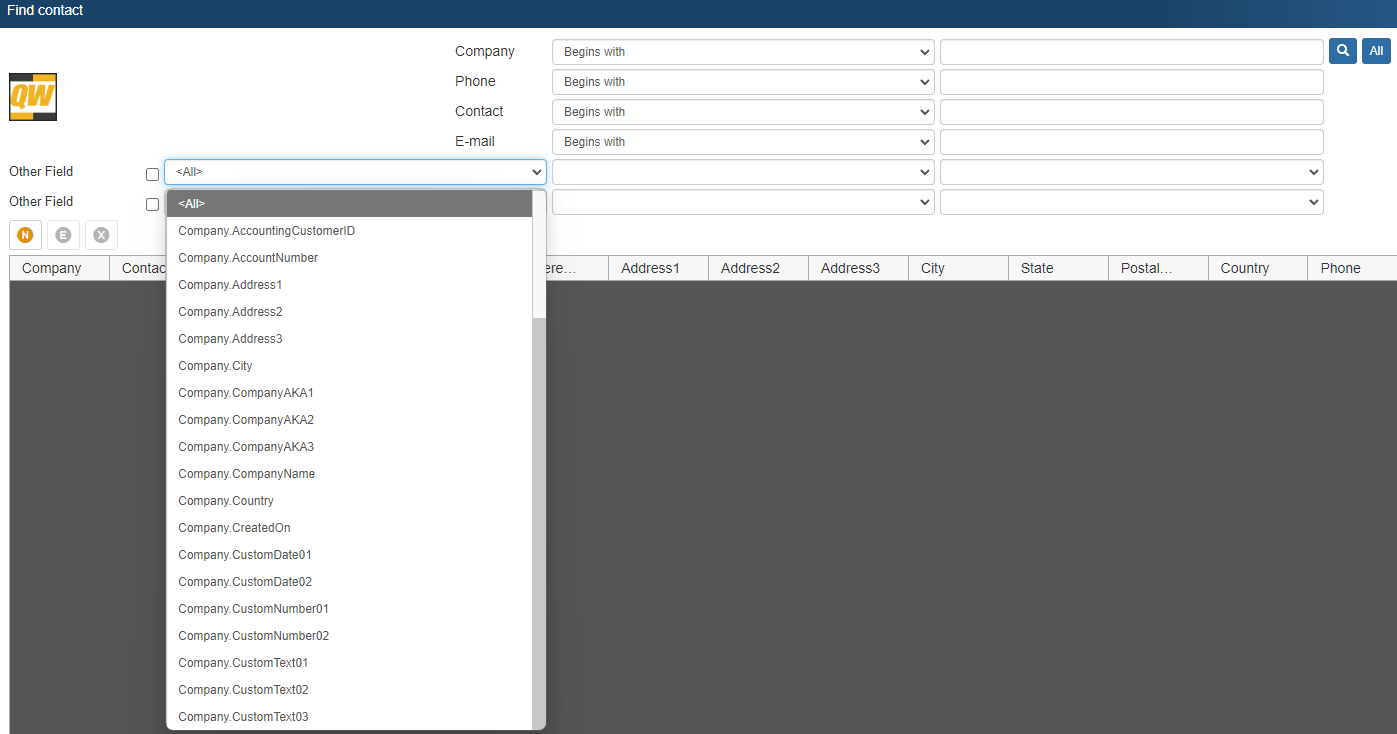Pick the Company.City option

[215, 366]
